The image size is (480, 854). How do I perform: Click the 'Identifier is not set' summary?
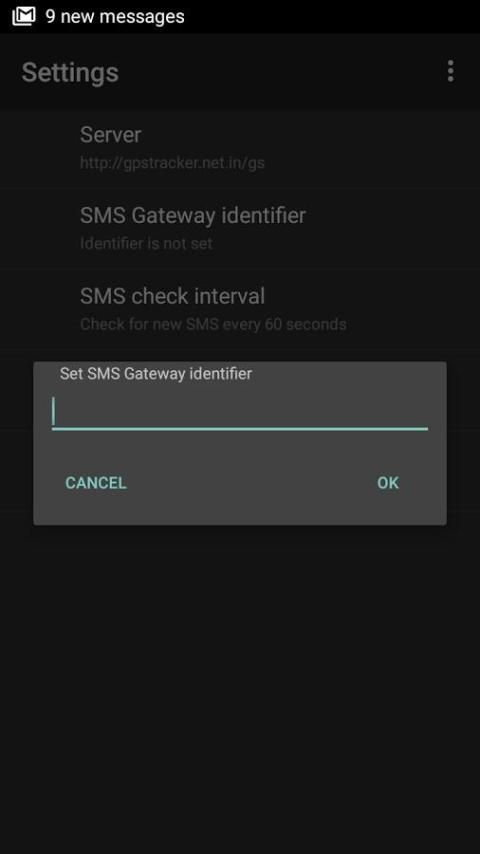[146, 243]
